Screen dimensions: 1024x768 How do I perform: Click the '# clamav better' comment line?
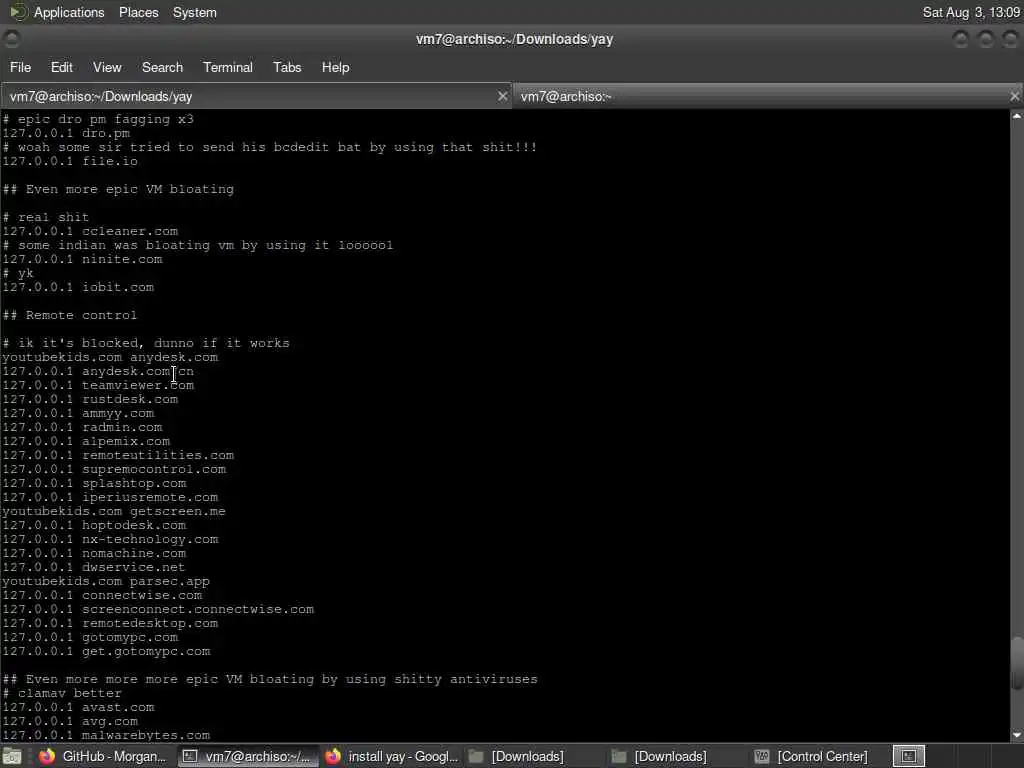(62, 694)
